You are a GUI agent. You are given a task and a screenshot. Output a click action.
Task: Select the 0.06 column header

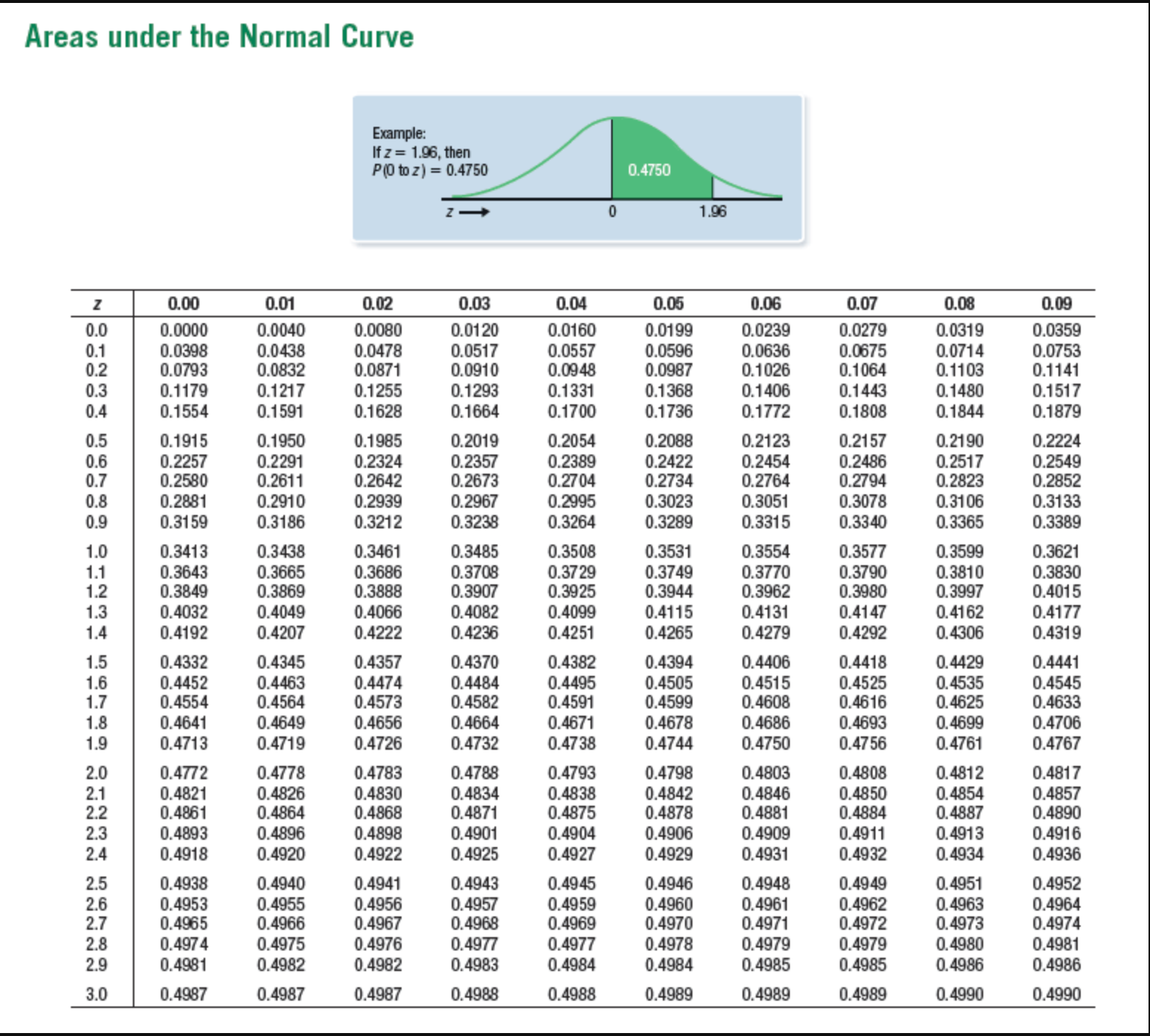click(x=766, y=303)
